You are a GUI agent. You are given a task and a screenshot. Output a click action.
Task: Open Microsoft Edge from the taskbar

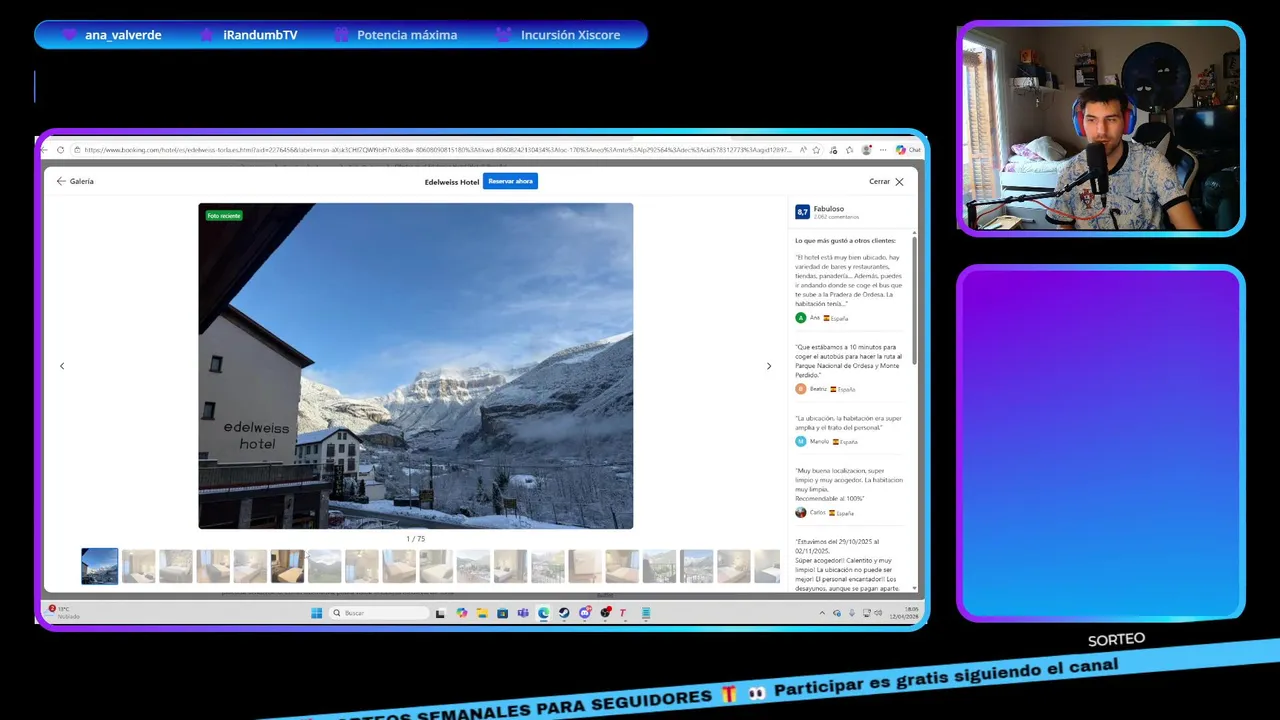pos(543,613)
